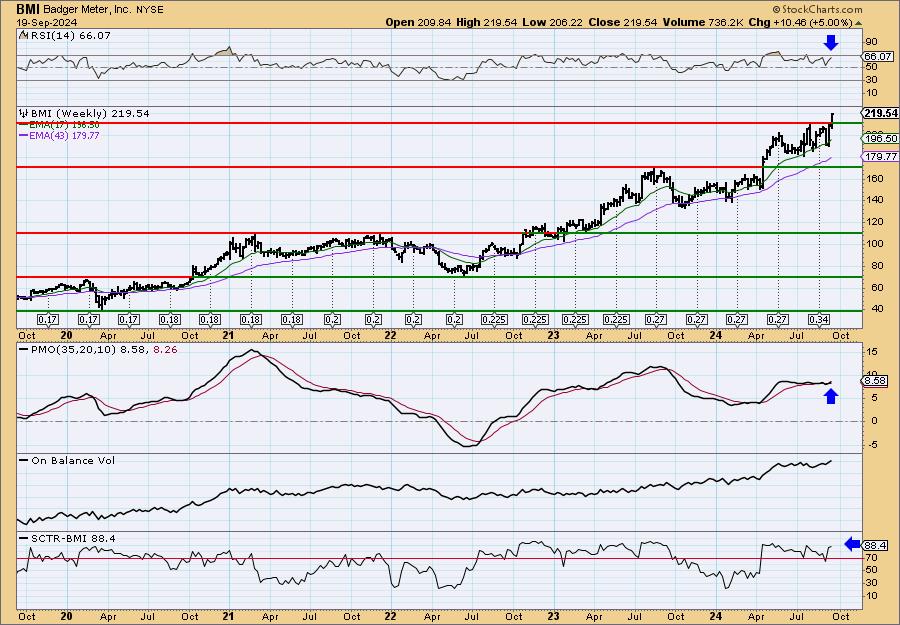Click the -5 label on PMO axis
Viewport: 900px width, 625px height.
[872, 444]
